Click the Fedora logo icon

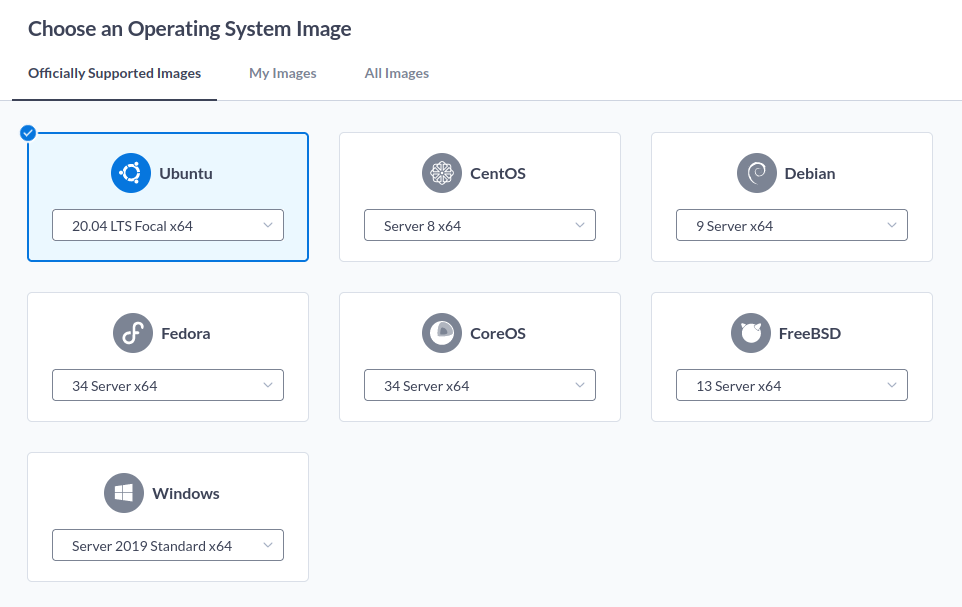(133, 333)
